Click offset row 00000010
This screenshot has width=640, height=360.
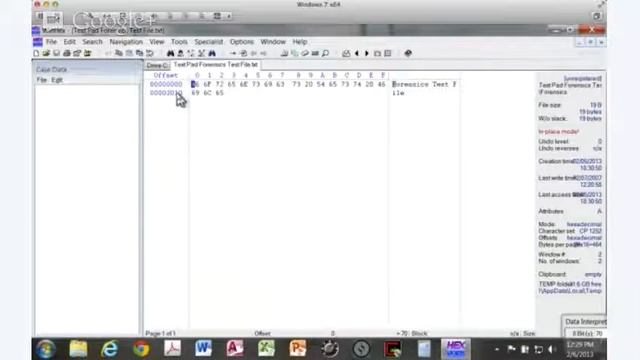click(166, 93)
